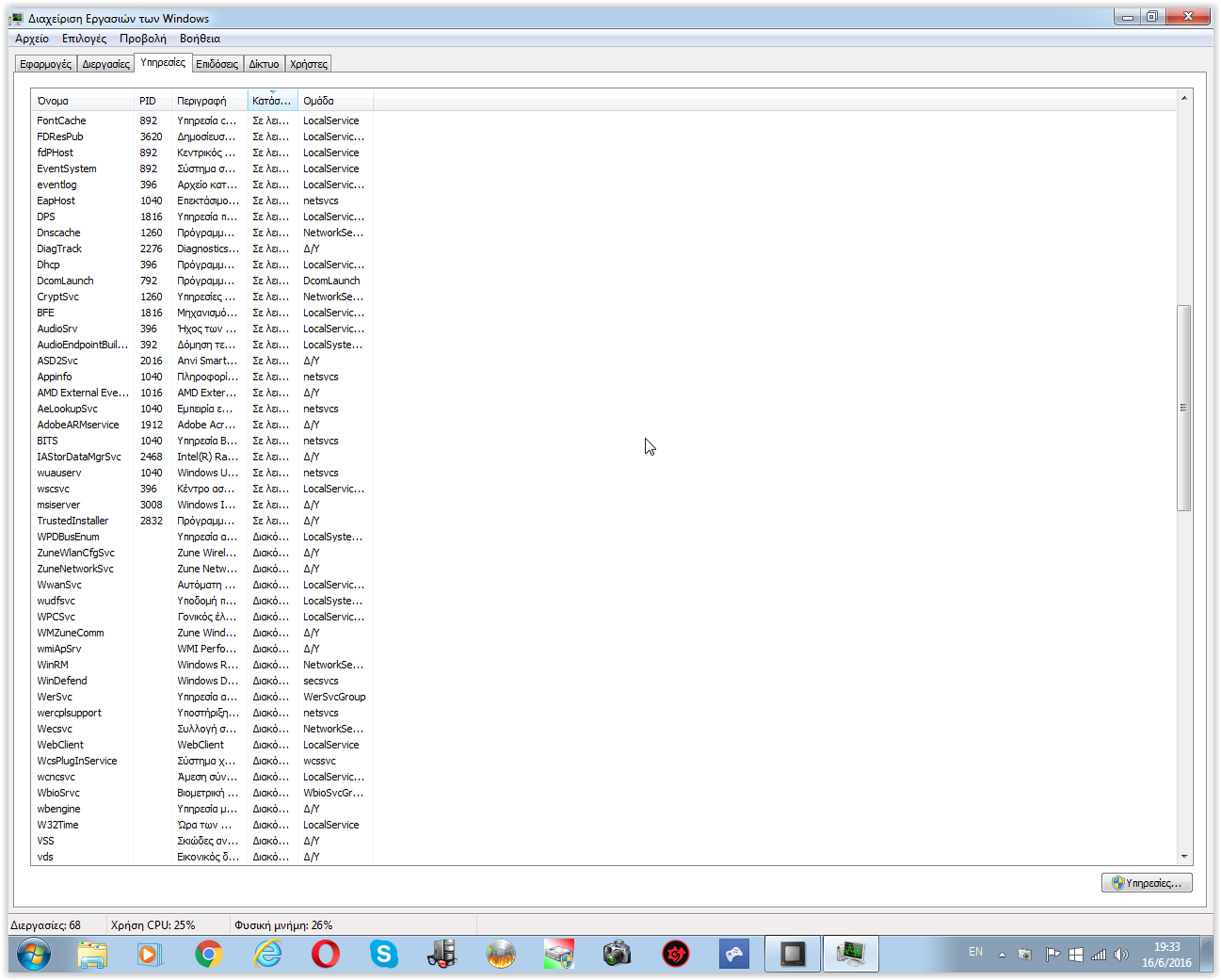Click the camera tray icon near EN

[x=1025, y=955]
